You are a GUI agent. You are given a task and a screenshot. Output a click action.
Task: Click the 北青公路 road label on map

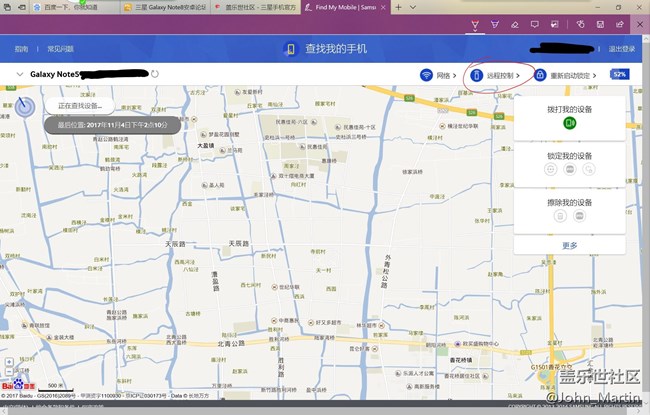(231, 344)
